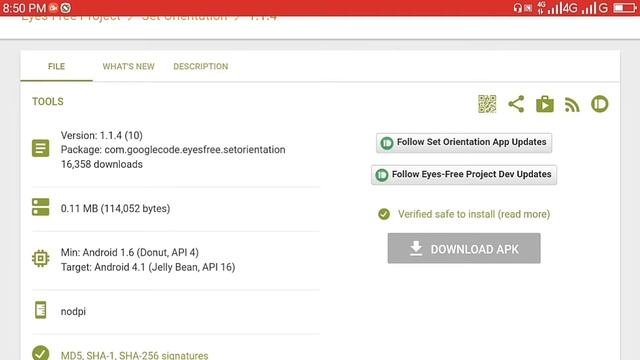
Task: Click the checkmark icon beside MD5 signatures
Action: click(40, 353)
